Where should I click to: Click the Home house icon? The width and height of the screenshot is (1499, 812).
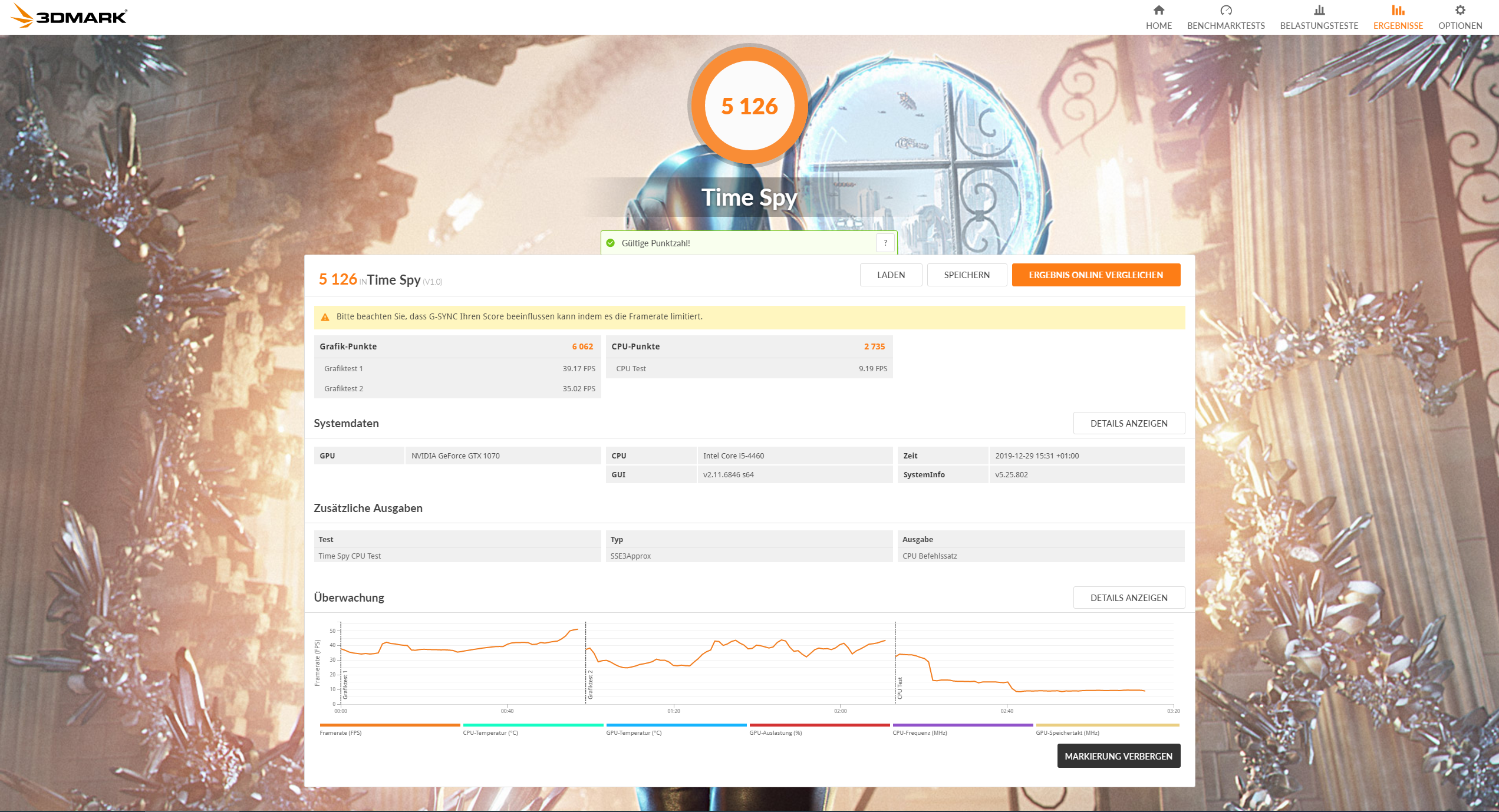1158,10
